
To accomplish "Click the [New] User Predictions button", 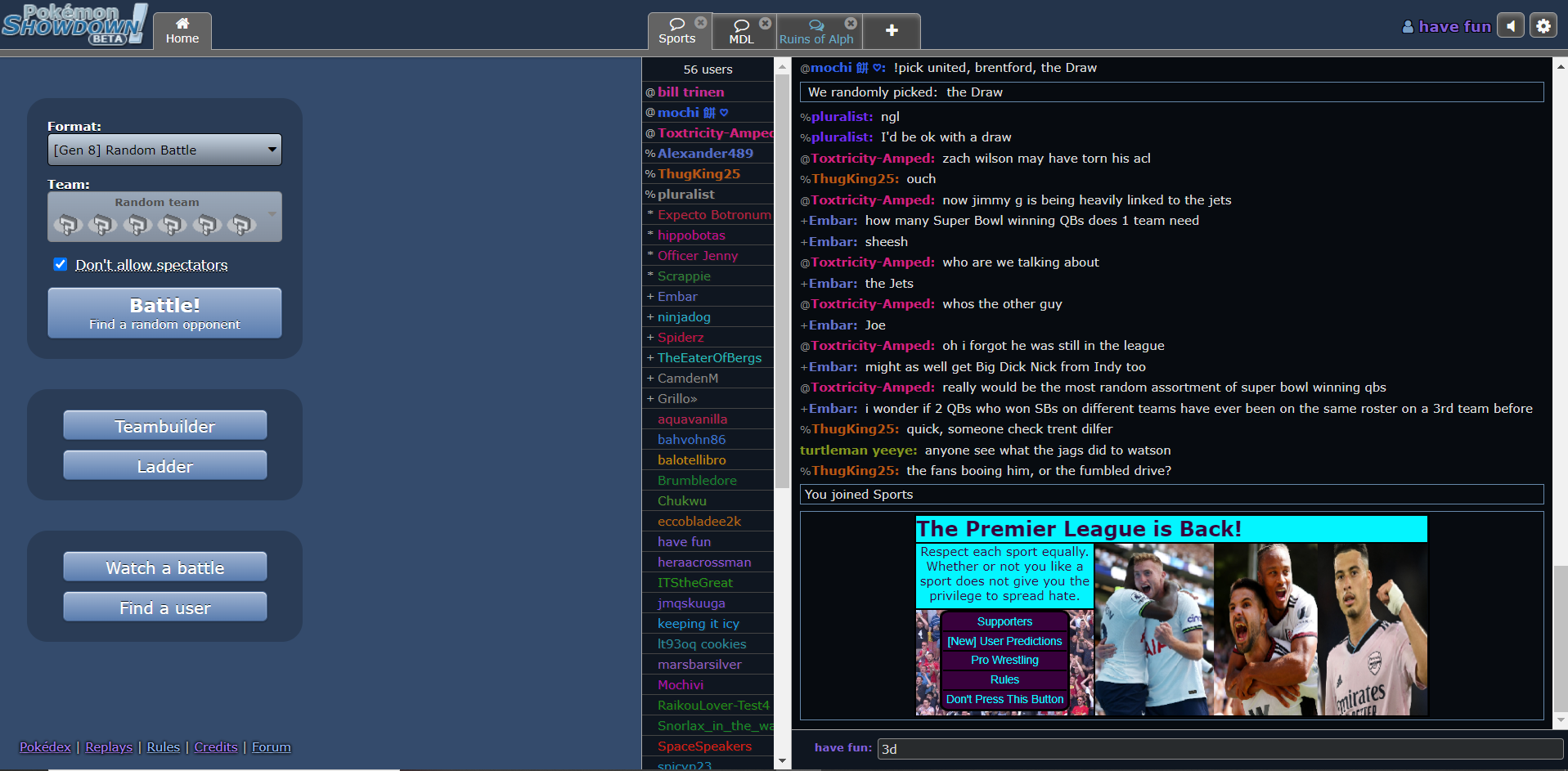I will point(1004,641).
